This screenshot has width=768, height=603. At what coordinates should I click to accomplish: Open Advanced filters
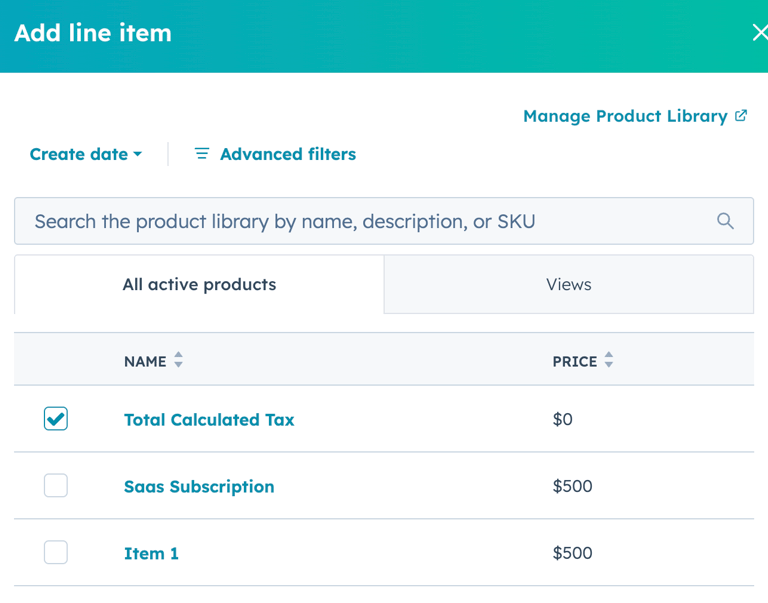click(x=287, y=154)
